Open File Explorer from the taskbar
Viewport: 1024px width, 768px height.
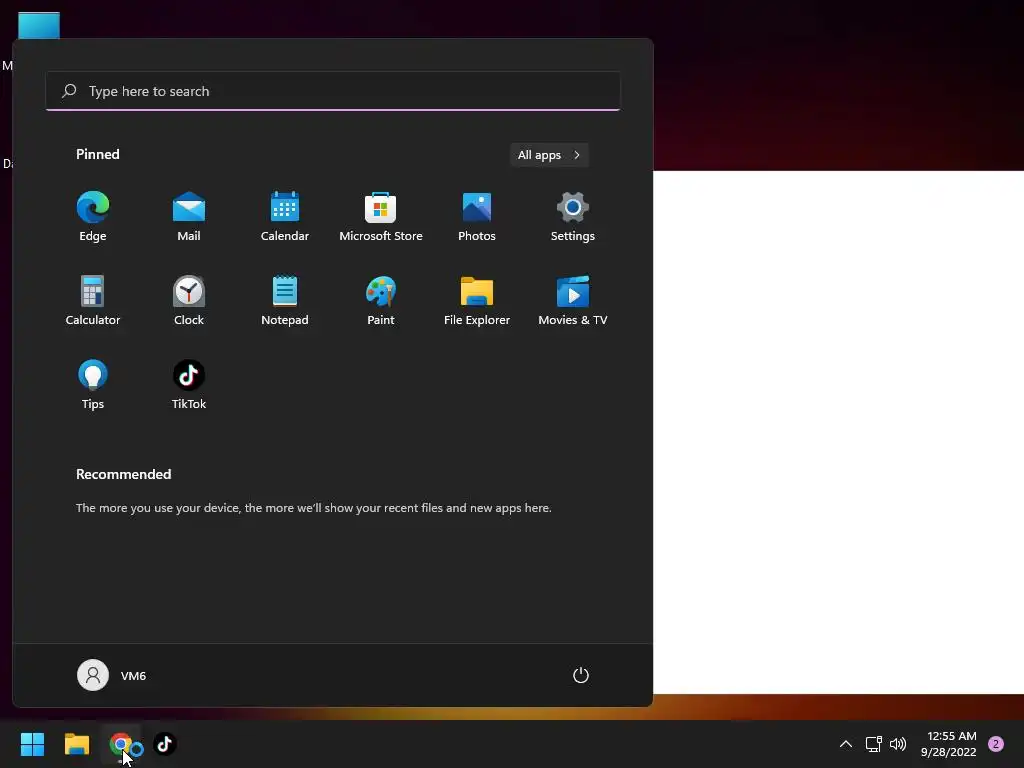(x=76, y=744)
